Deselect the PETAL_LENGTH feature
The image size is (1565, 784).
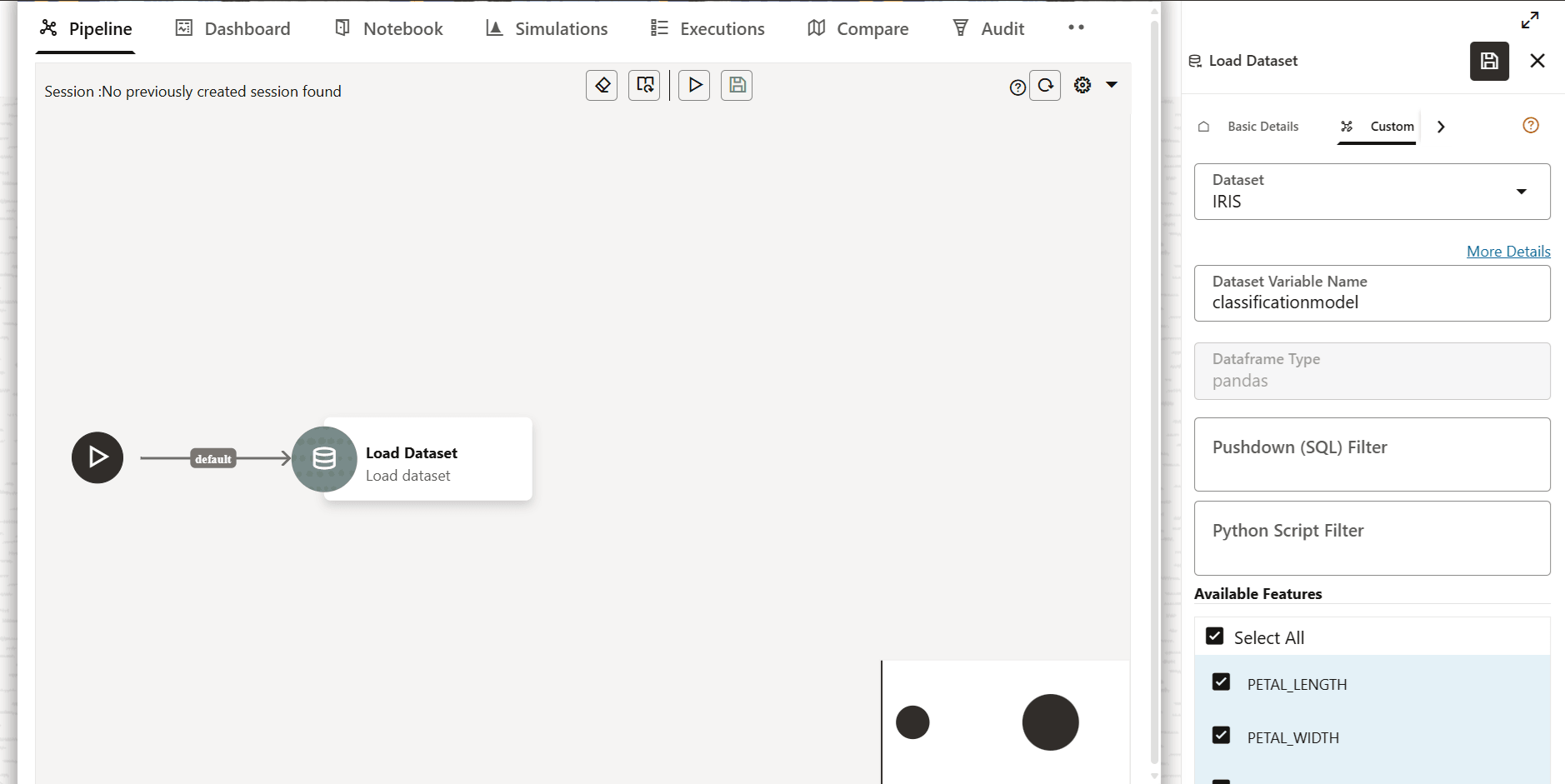(x=1222, y=682)
